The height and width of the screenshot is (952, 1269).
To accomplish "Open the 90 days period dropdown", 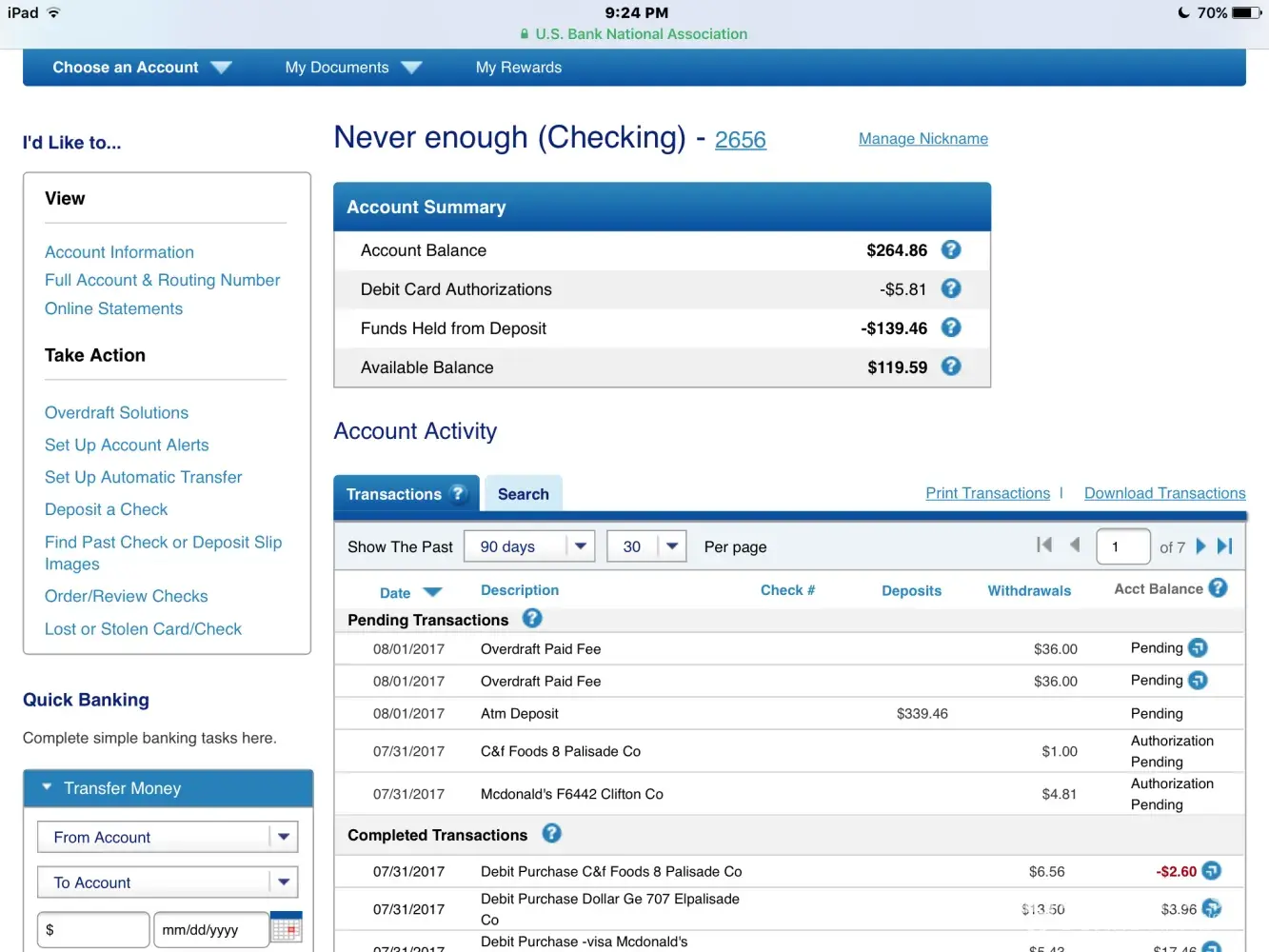I will [x=529, y=546].
